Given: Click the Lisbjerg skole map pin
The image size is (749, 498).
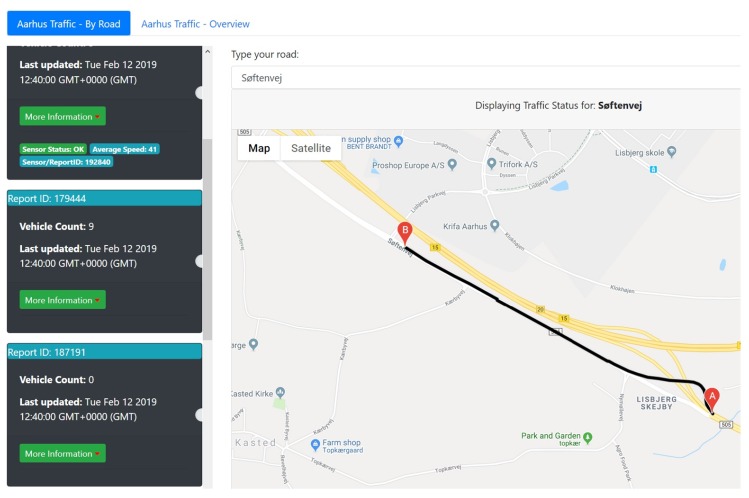Looking at the screenshot, I should point(672,153).
